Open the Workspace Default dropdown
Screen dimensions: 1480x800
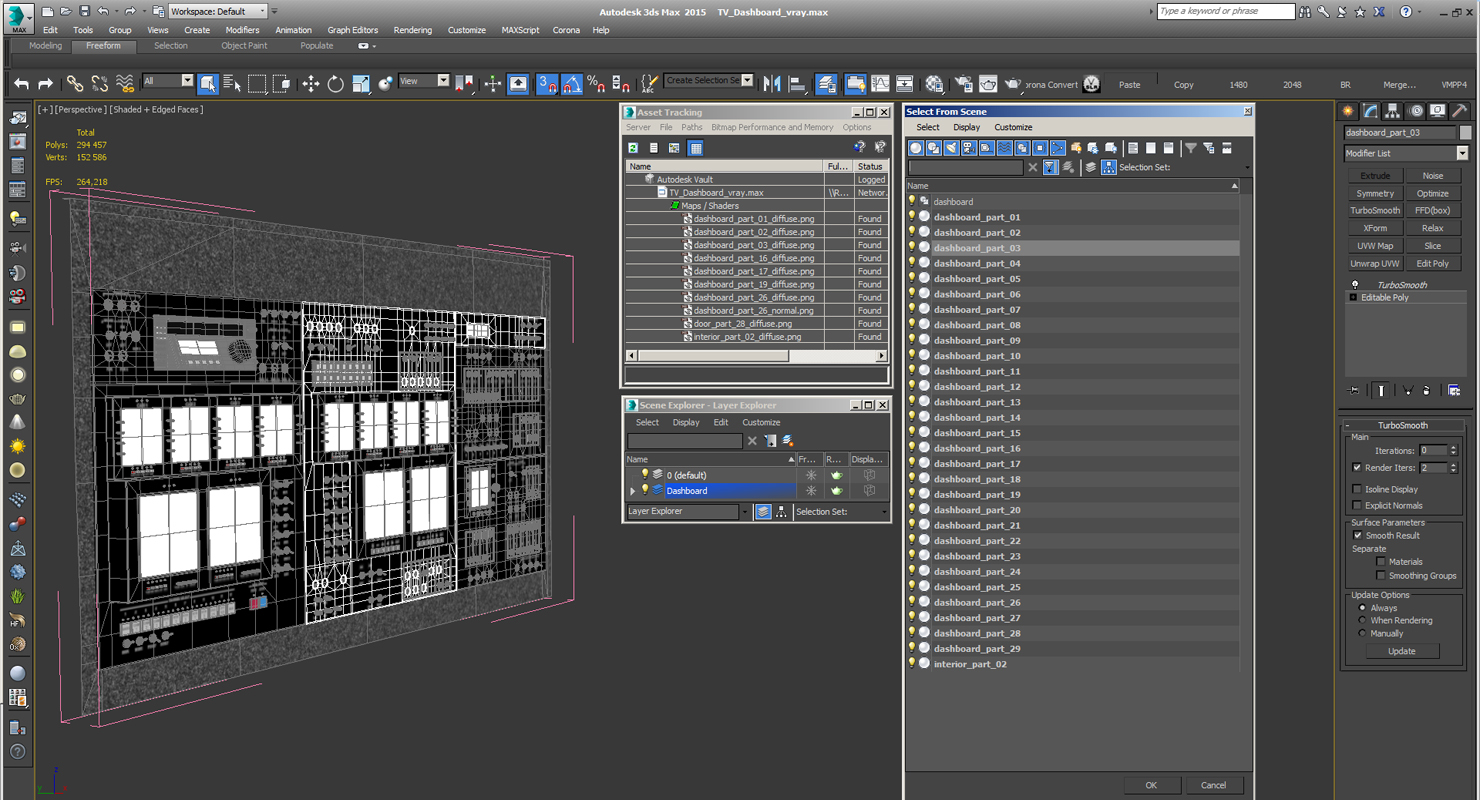(218, 11)
